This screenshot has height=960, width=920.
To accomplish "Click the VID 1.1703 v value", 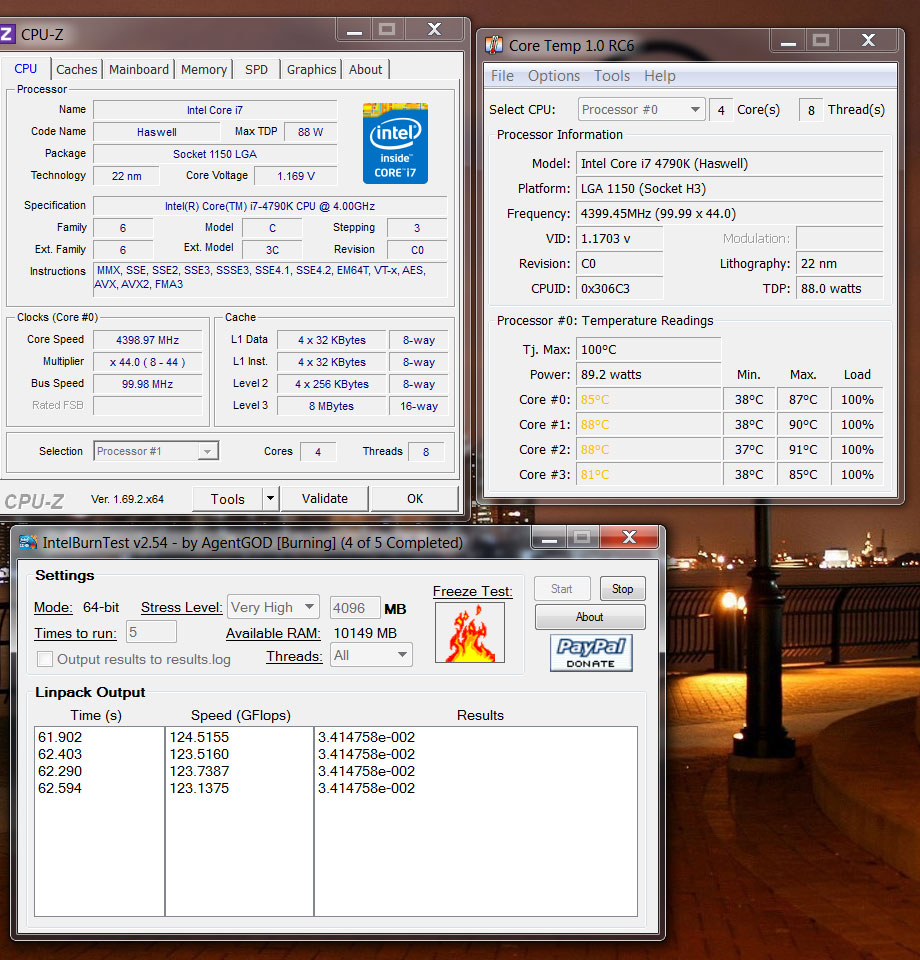I will [x=619, y=238].
